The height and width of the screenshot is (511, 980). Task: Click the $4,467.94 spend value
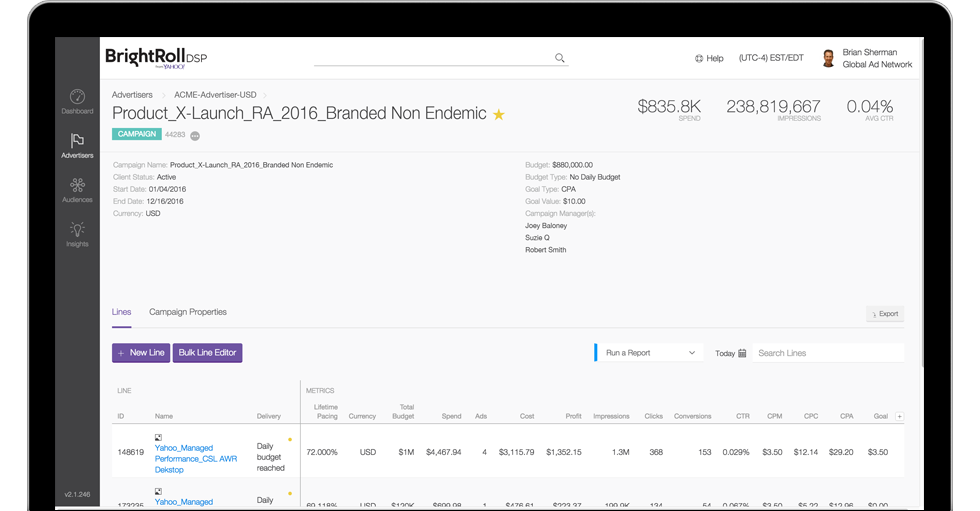pyautogui.click(x=444, y=452)
